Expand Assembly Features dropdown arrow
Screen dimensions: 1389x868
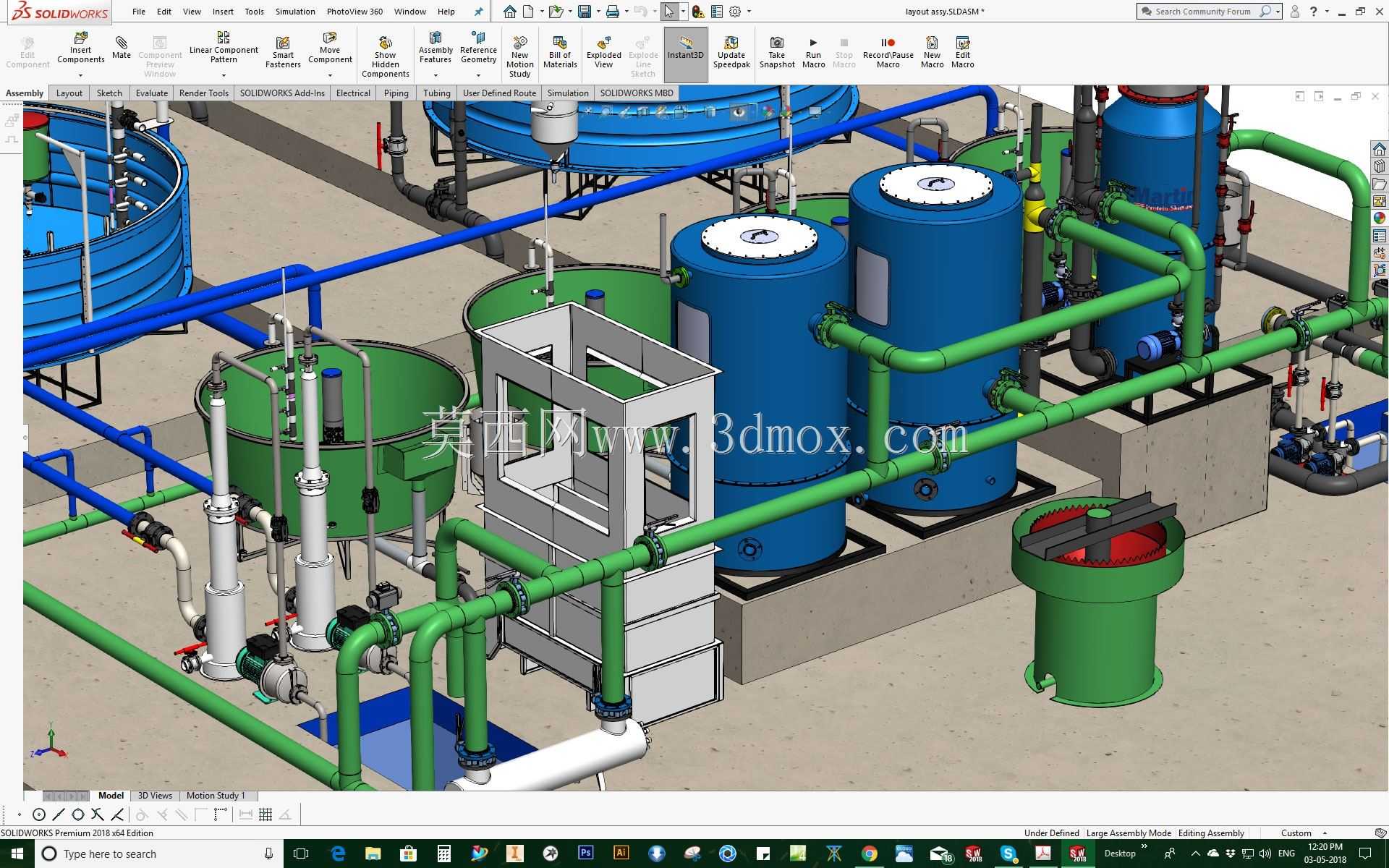[x=436, y=75]
